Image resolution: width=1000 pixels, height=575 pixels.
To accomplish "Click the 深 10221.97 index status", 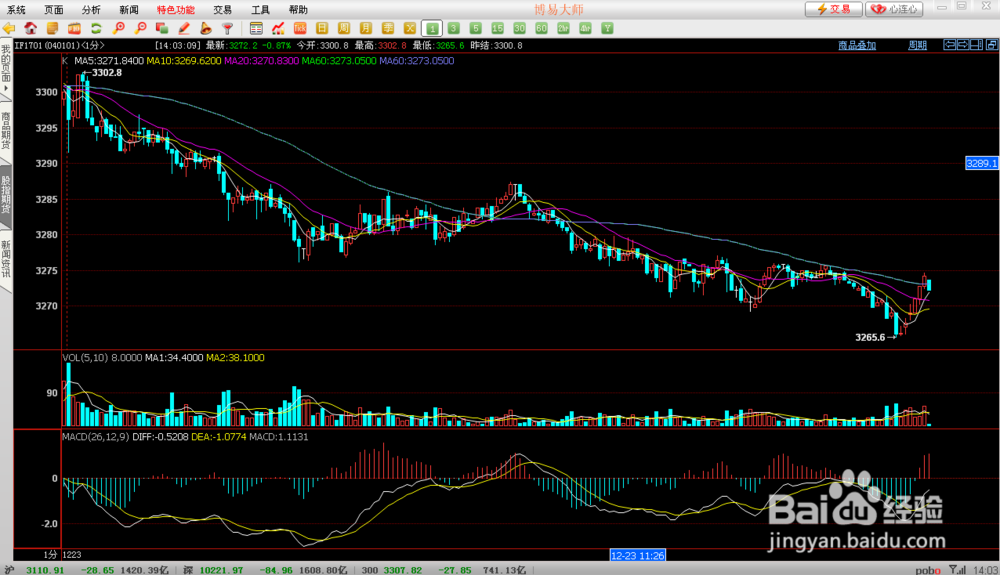I will point(211,570).
